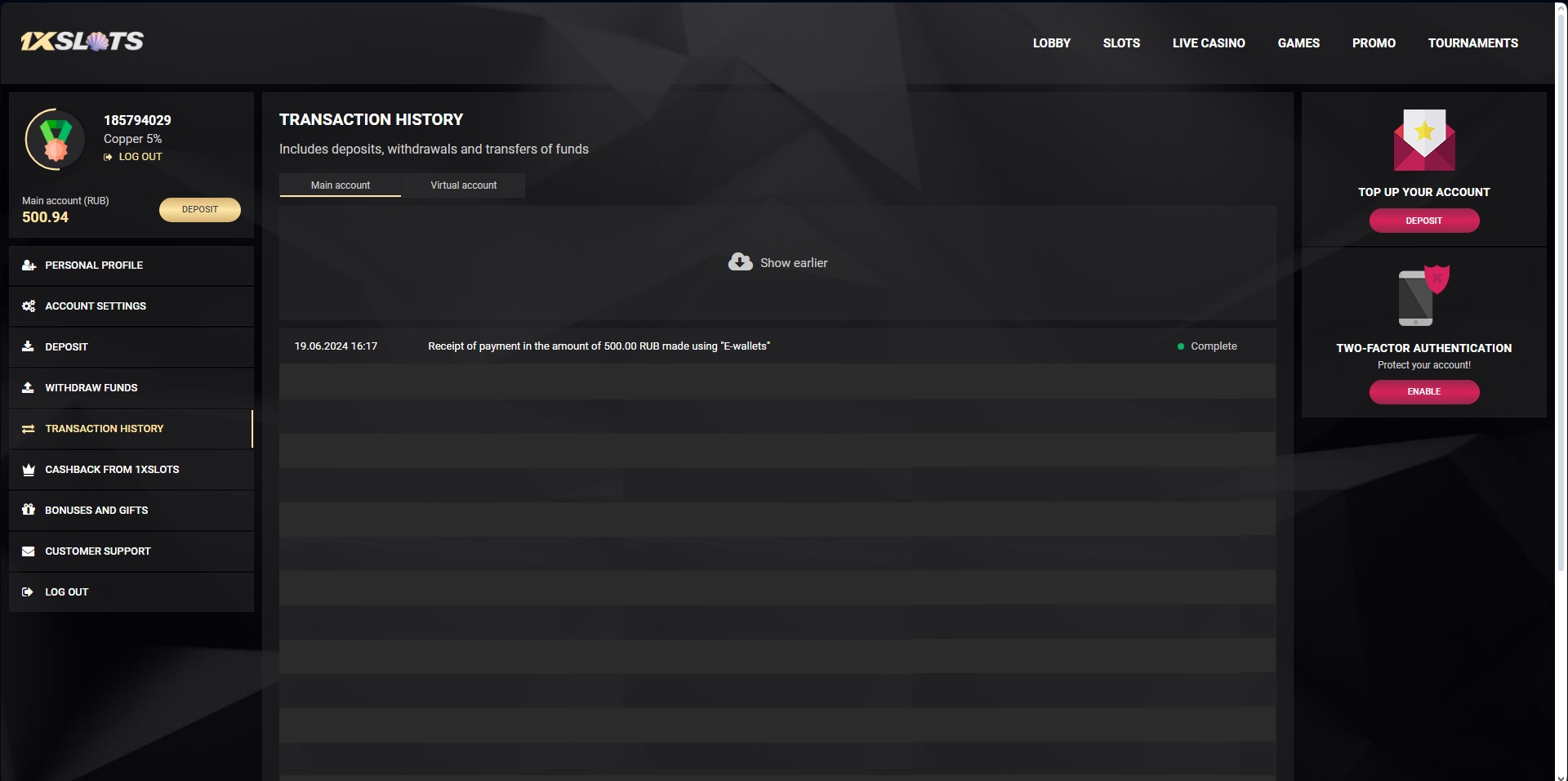1568x781 pixels.
Task: Click the Show earlier cloud download icon
Action: (740, 262)
